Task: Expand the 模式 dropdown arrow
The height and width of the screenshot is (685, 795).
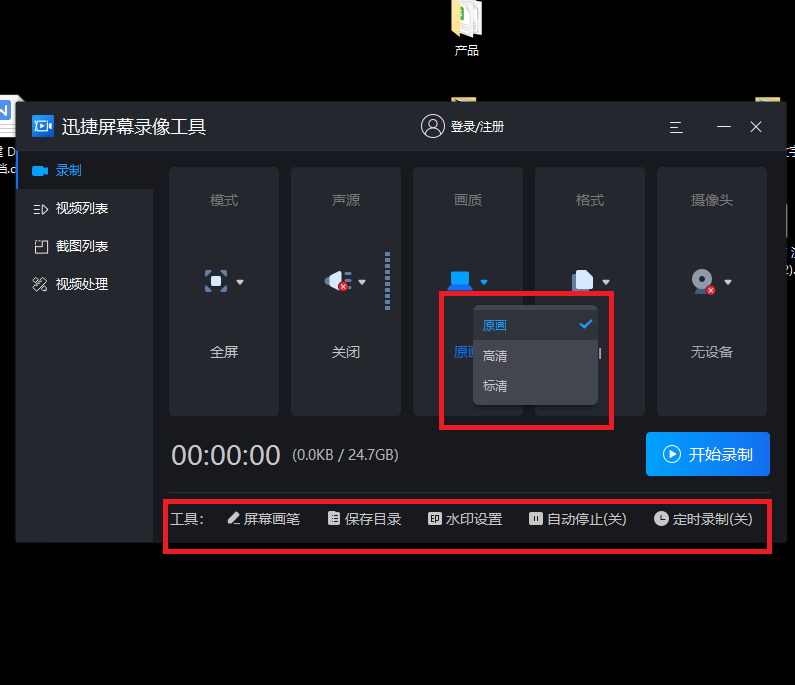Action: coord(240,282)
